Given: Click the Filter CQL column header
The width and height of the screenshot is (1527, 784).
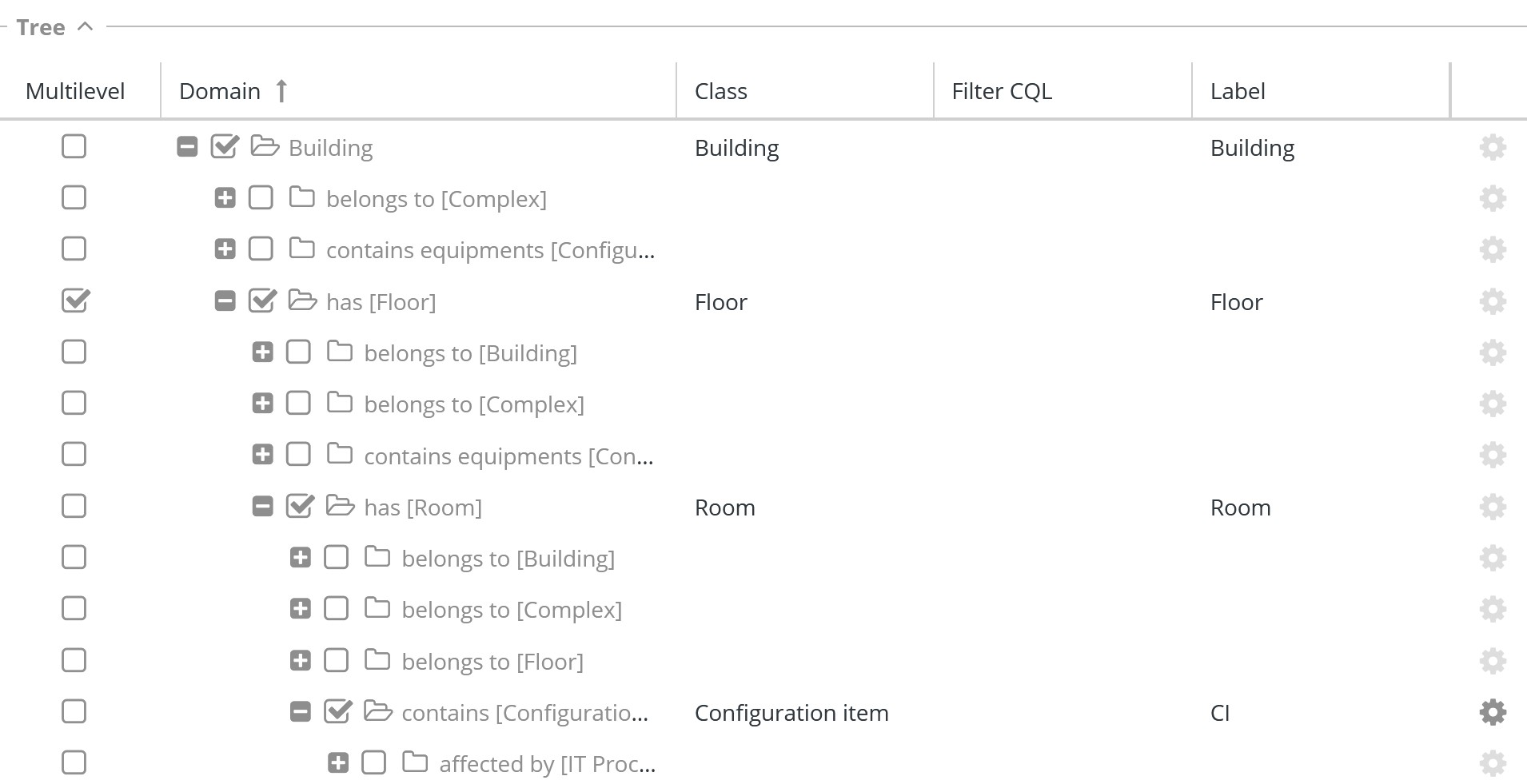Looking at the screenshot, I should [x=1002, y=91].
